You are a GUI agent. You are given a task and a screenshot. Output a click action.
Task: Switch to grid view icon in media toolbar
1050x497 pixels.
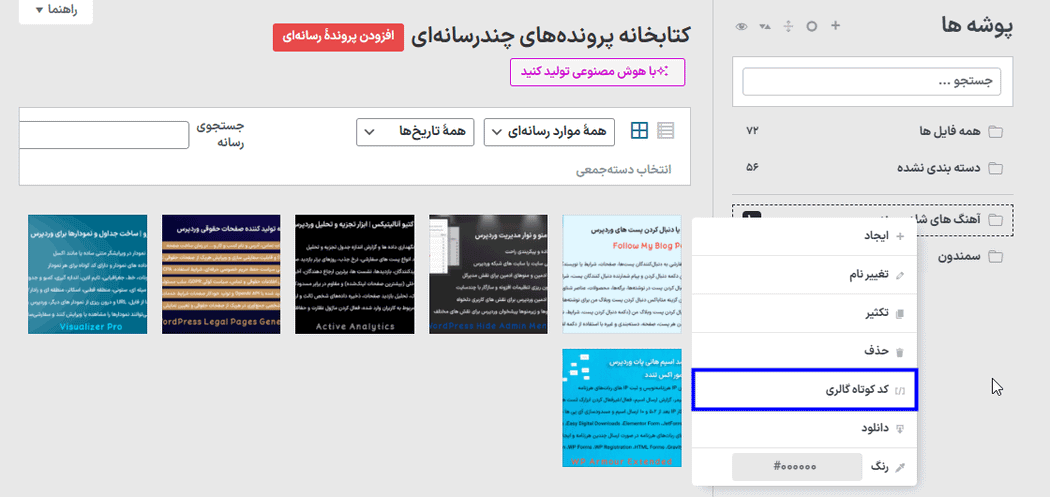coord(640,131)
